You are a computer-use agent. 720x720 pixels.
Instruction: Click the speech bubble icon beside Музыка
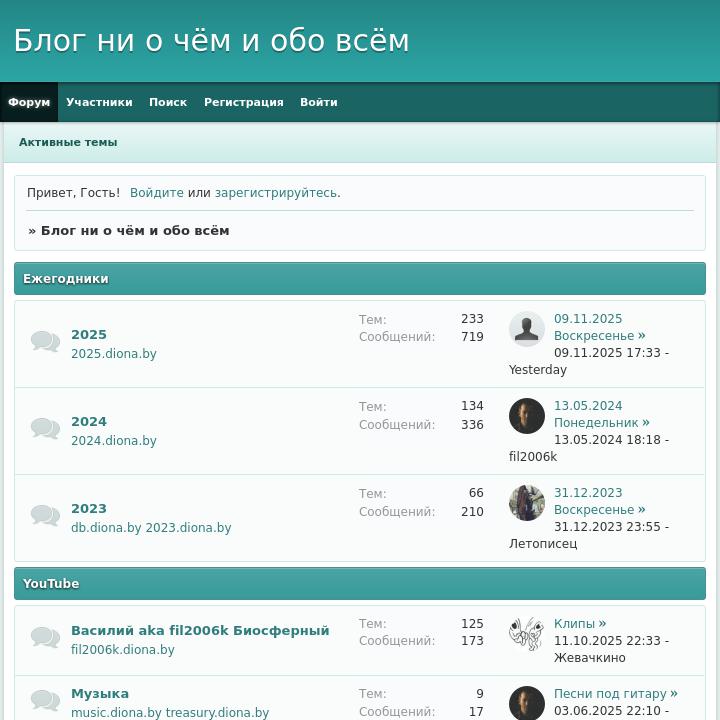pyautogui.click(x=45, y=701)
